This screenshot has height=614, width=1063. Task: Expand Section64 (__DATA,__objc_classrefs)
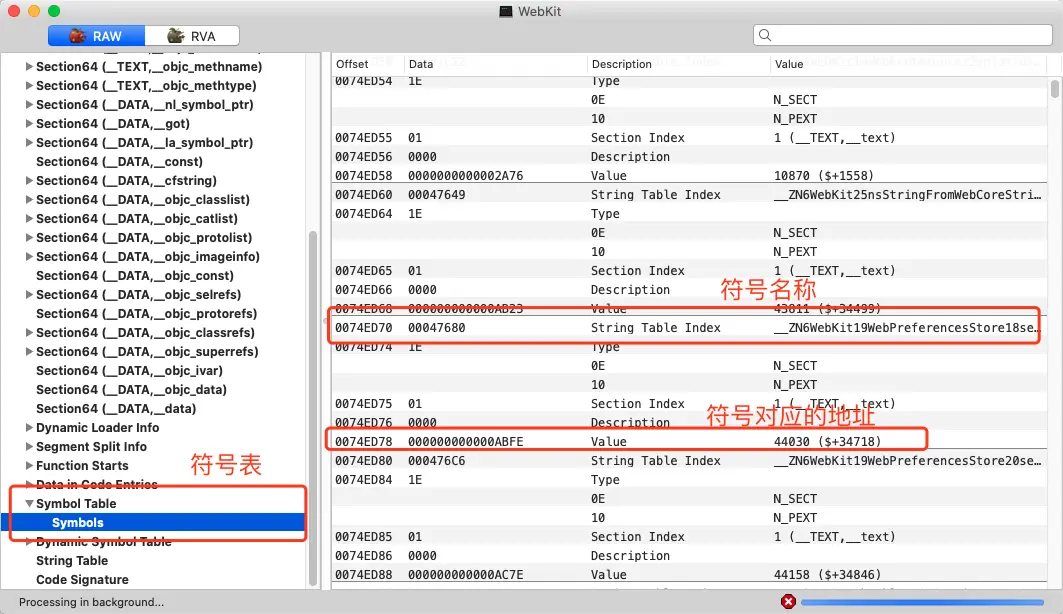[x=28, y=332]
